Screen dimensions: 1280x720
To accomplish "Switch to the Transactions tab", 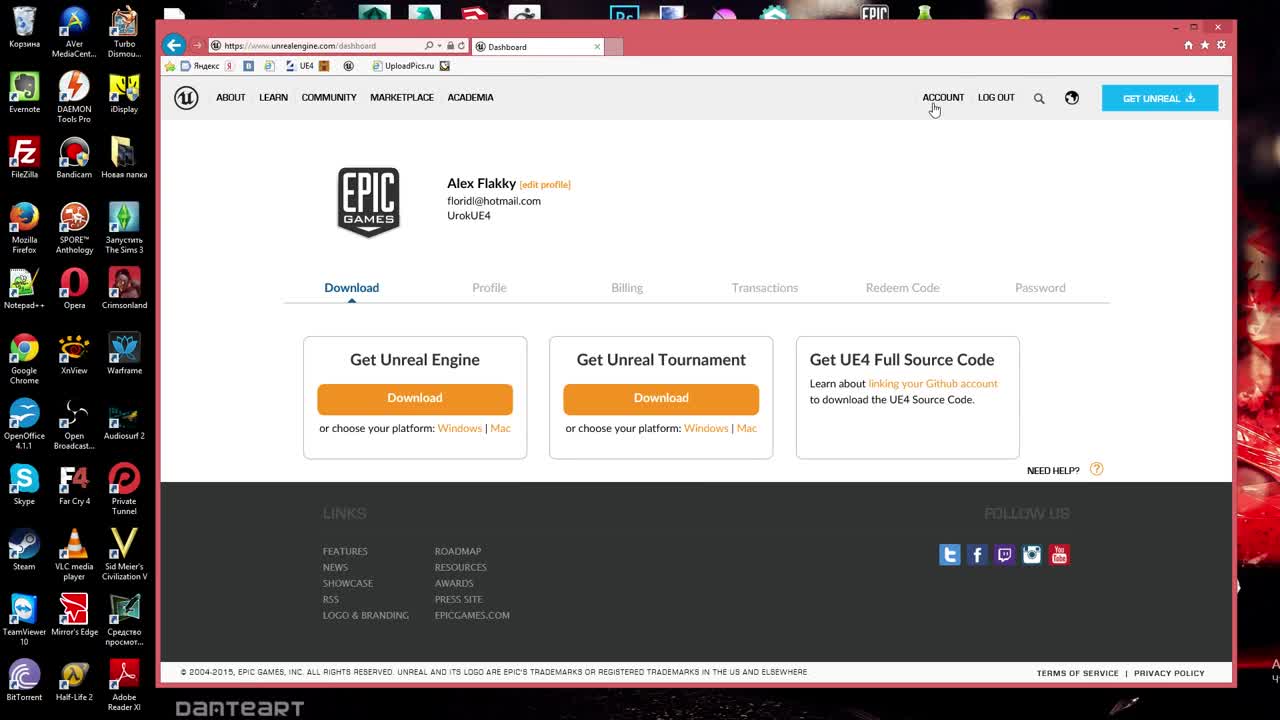I will pyautogui.click(x=765, y=288).
